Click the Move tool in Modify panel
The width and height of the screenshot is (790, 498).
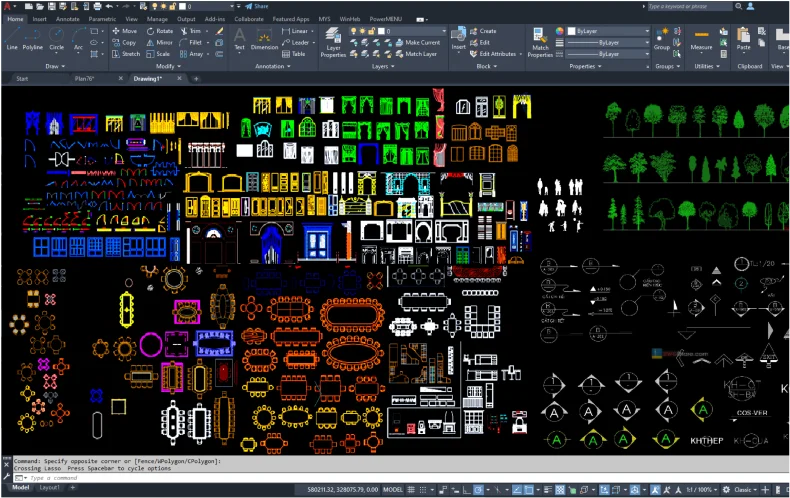tap(124, 31)
